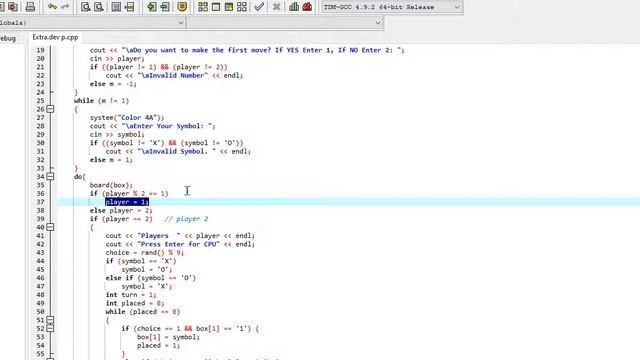Open the empty function list dropdown
Viewport: 640px width, 360px height.
tap(285, 23)
